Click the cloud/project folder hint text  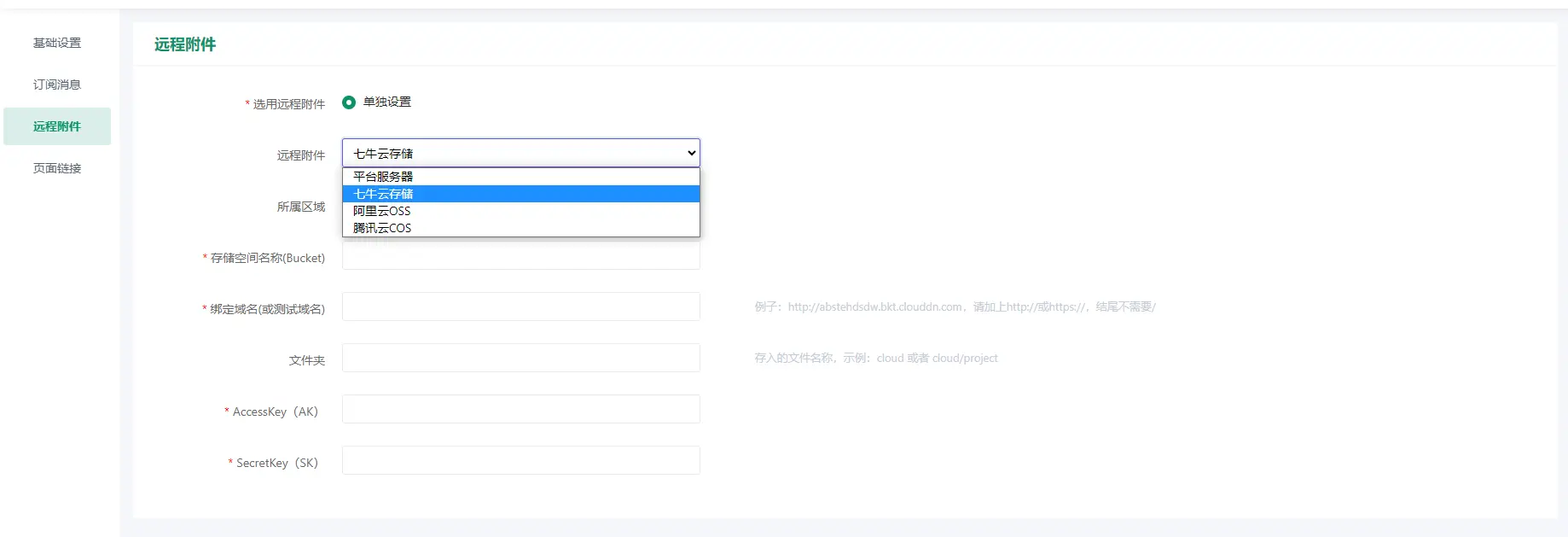tap(875, 358)
